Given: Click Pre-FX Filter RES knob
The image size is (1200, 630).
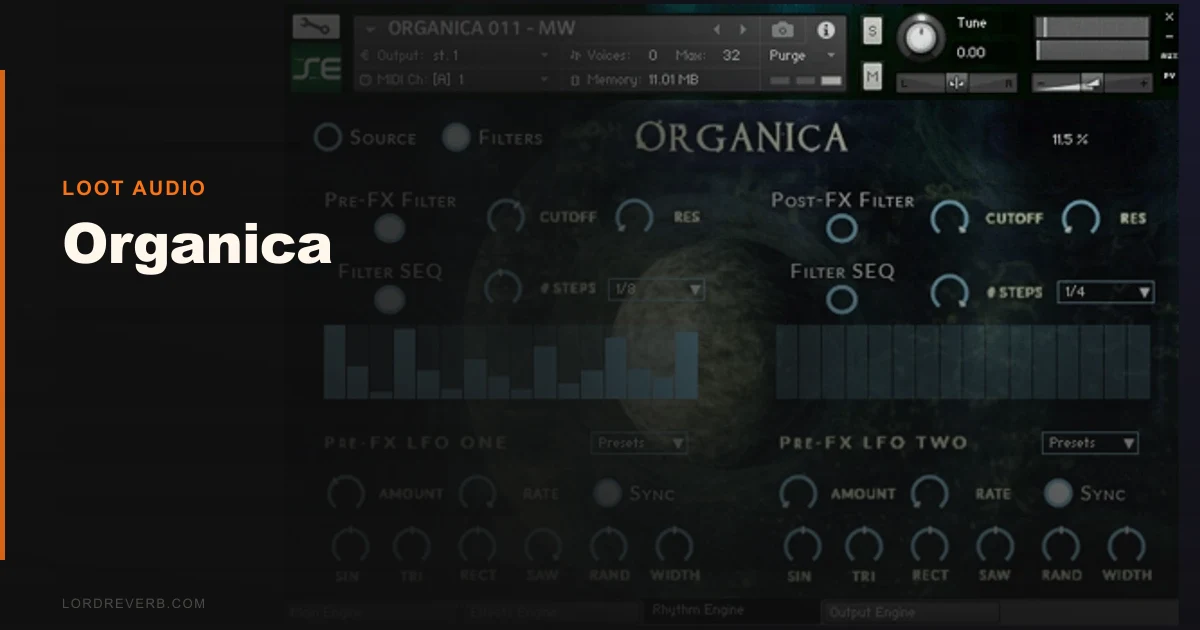Looking at the screenshot, I should (634, 216).
